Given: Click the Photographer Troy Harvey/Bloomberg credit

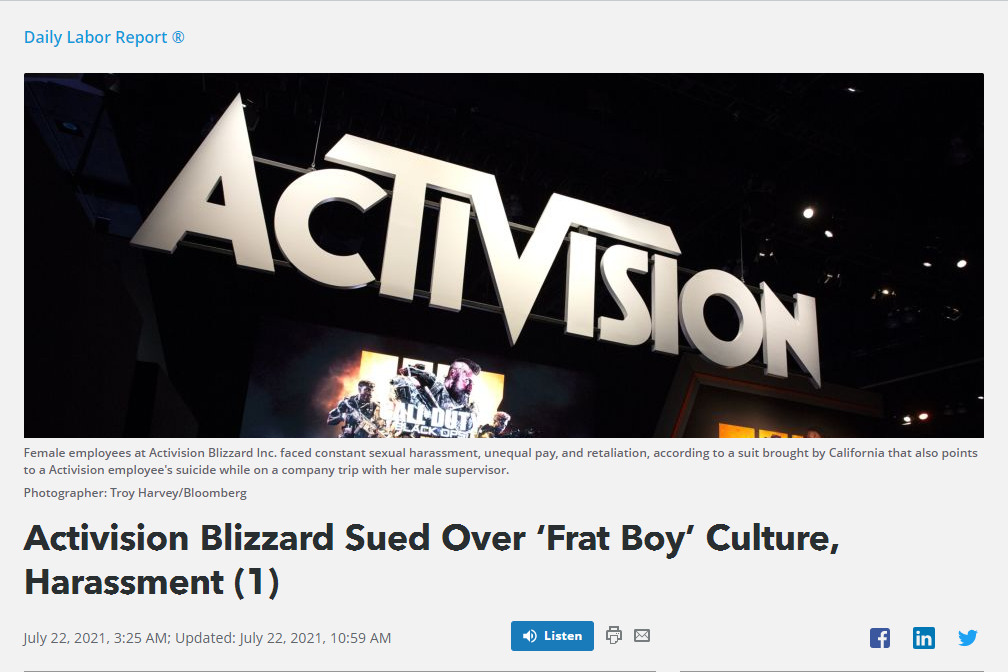Looking at the screenshot, I should point(135,493).
